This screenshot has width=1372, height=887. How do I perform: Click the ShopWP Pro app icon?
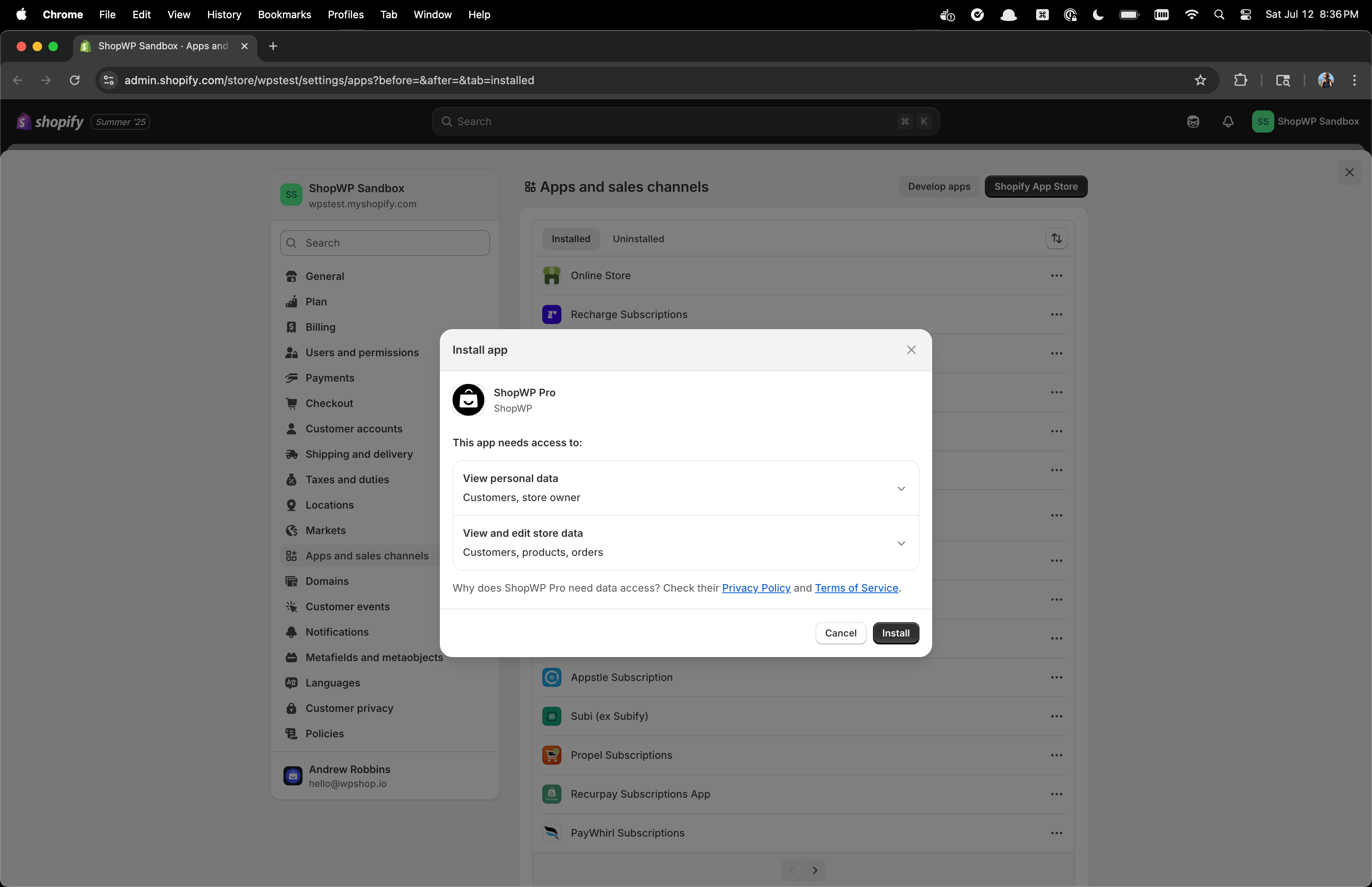(x=468, y=400)
